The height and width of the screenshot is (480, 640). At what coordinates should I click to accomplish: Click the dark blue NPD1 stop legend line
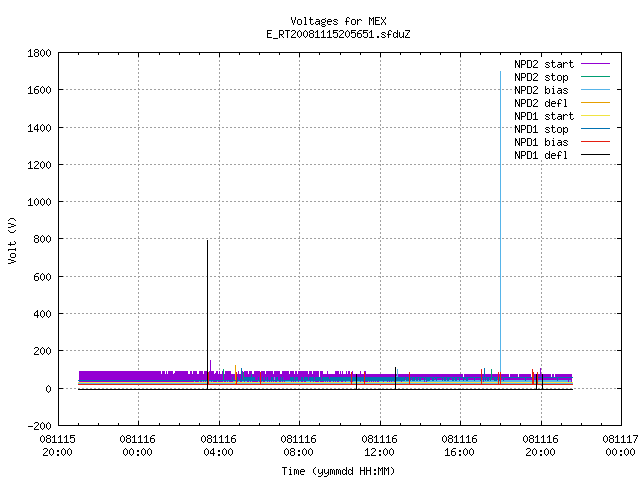point(596,129)
